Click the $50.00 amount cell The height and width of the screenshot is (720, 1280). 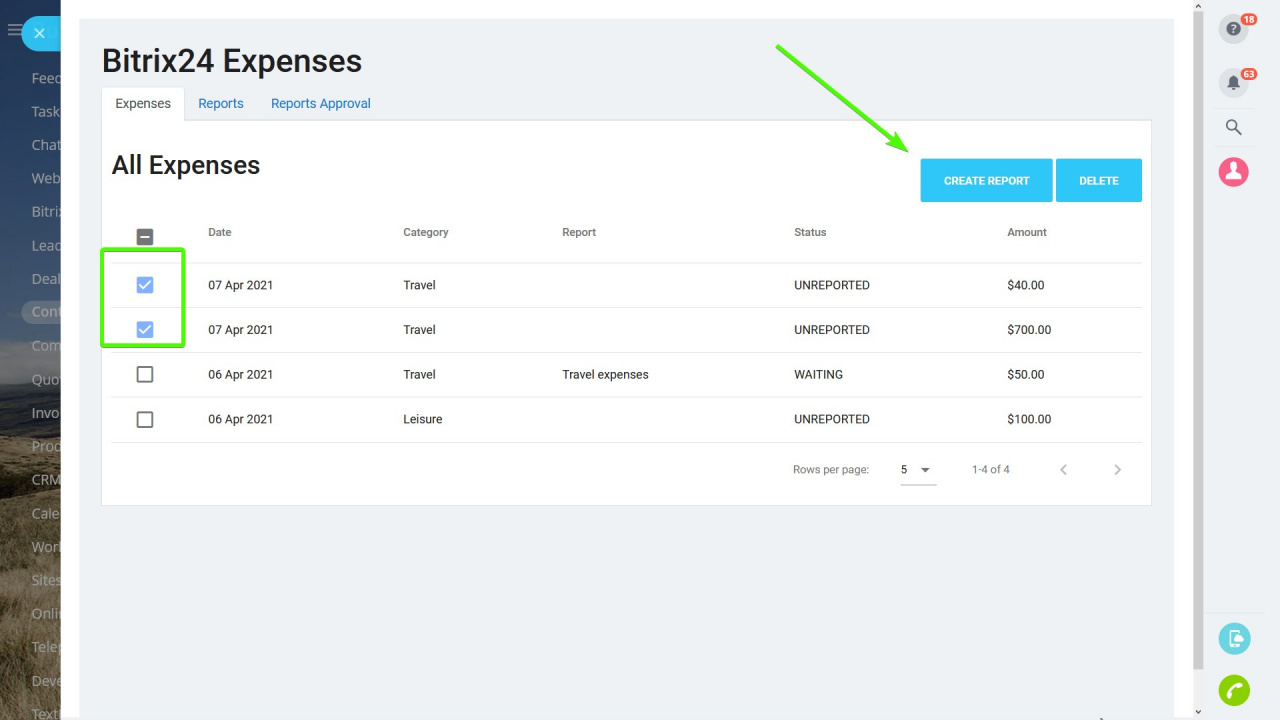1026,375
